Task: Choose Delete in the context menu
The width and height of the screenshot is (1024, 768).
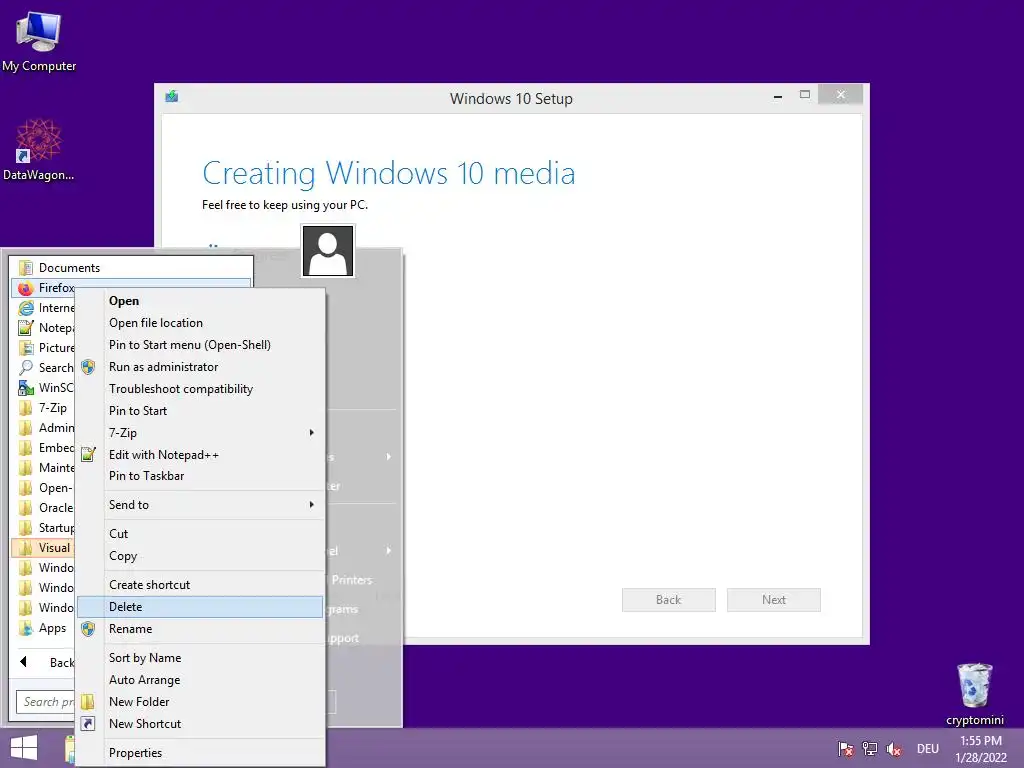Action: click(200, 607)
